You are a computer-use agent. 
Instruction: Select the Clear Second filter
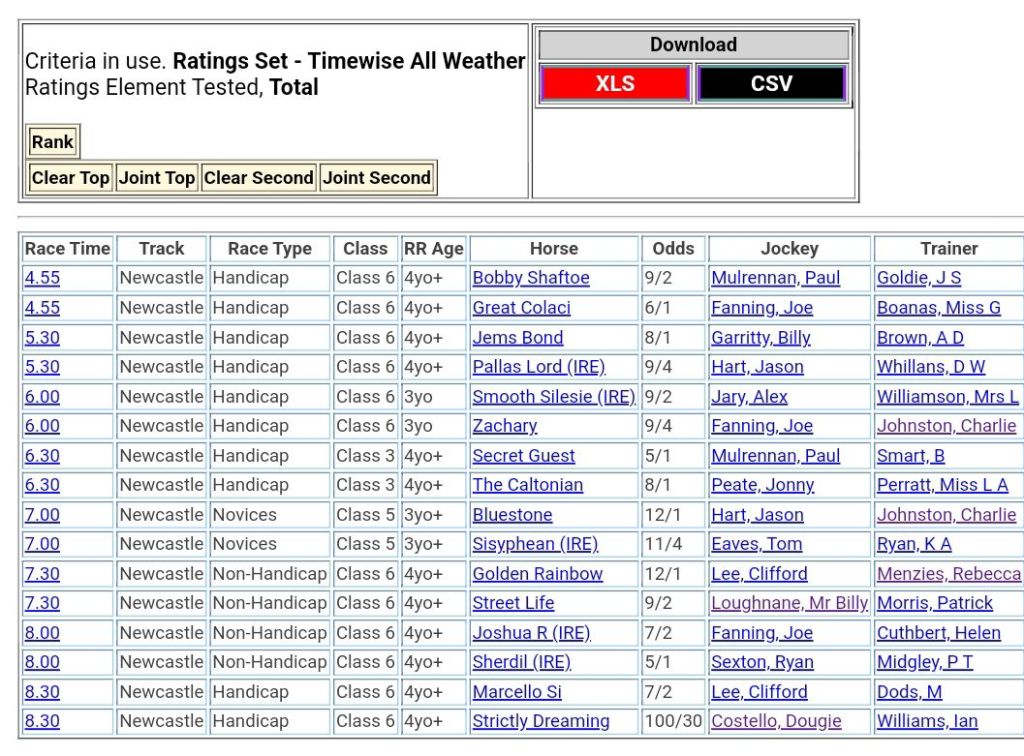258,178
